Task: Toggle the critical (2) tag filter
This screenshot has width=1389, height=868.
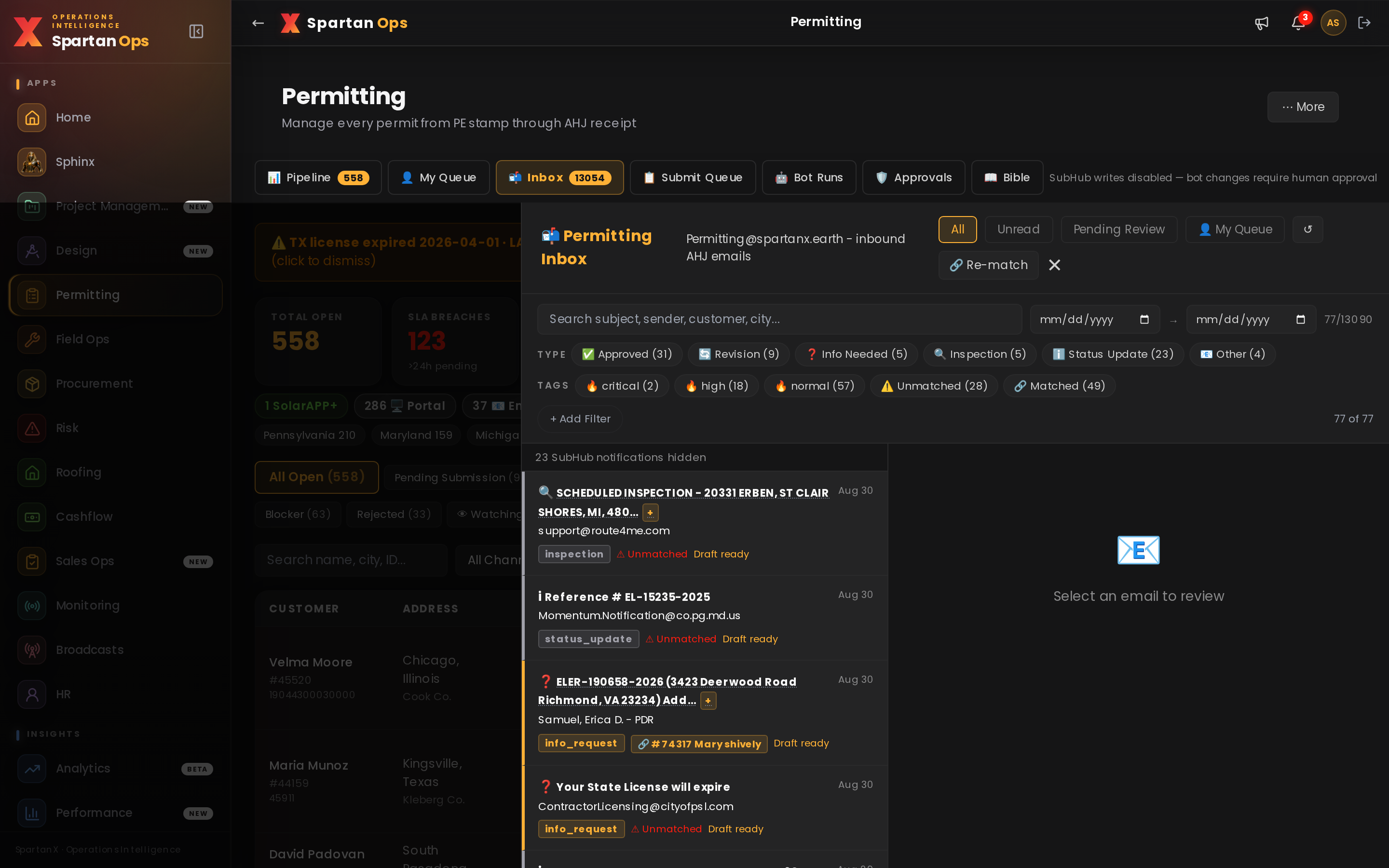Action: (x=622, y=386)
